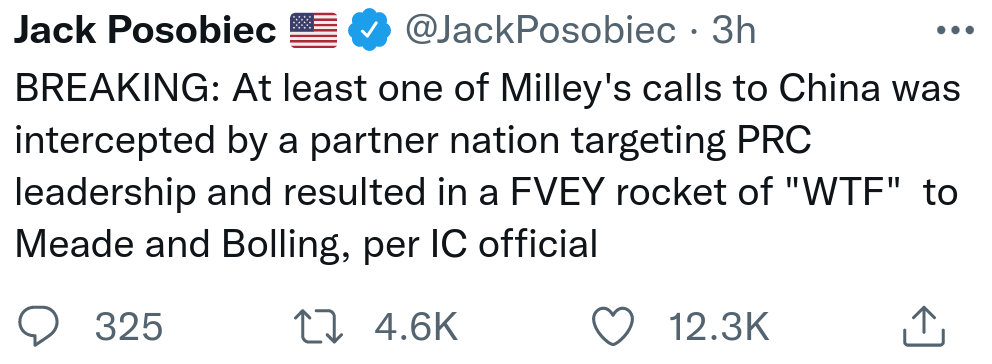Open the three-dot more options menu
This screenshot has width=992, height=364.
(955, 30)
